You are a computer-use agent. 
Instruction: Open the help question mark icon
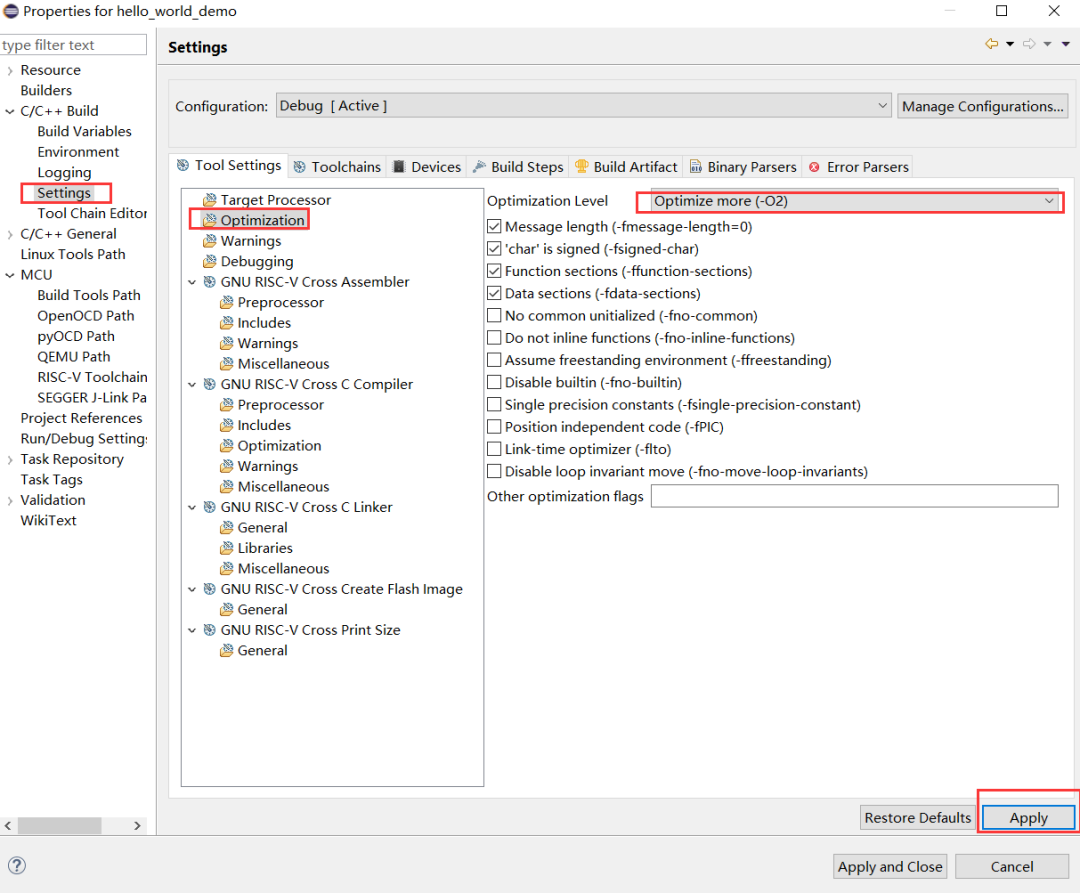coord(17,865)
